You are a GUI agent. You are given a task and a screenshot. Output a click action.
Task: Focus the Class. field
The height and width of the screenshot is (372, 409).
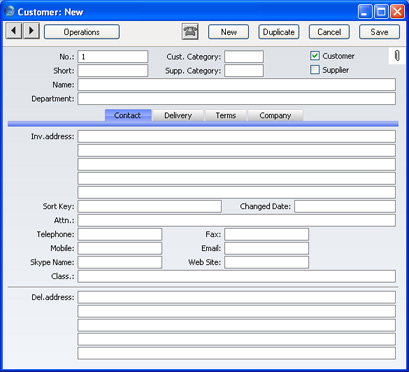click(237, 276)
